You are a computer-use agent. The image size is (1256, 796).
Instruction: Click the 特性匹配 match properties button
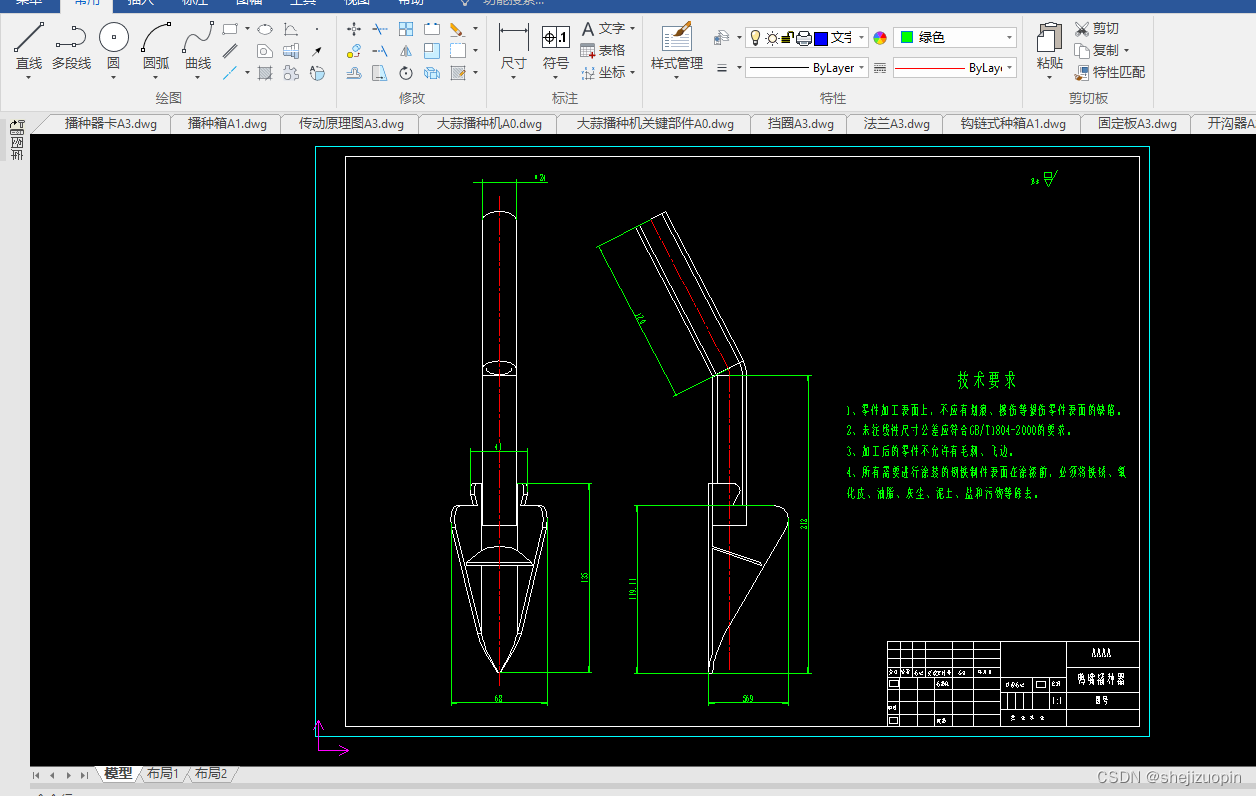pos(1110,72)
